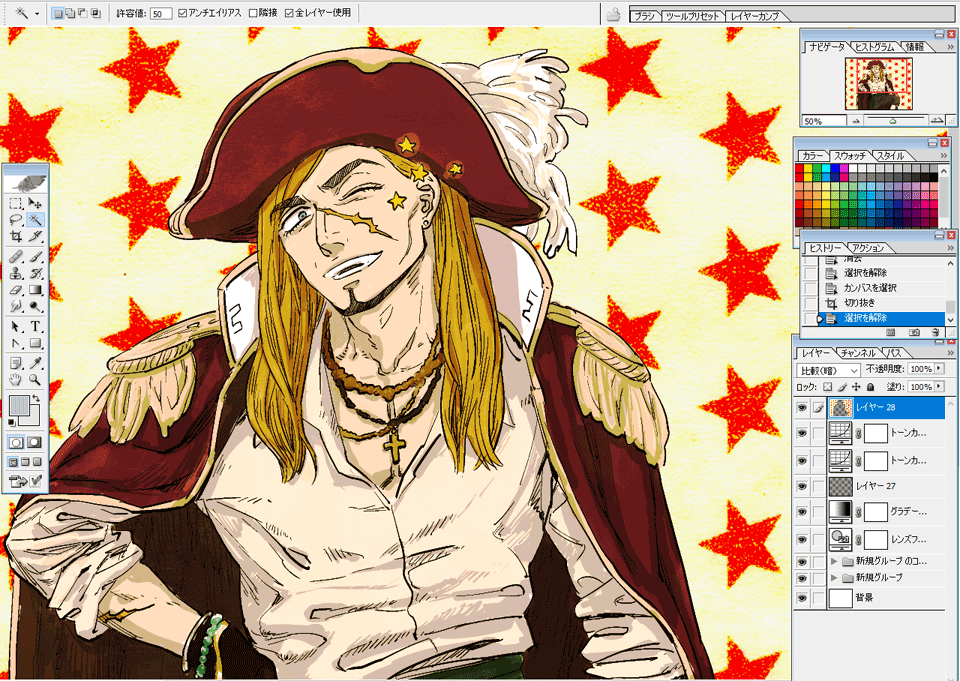Switch to Quick Mask mode
The image size is (960, 681).
pyautogui.click(x=35, y=442)
